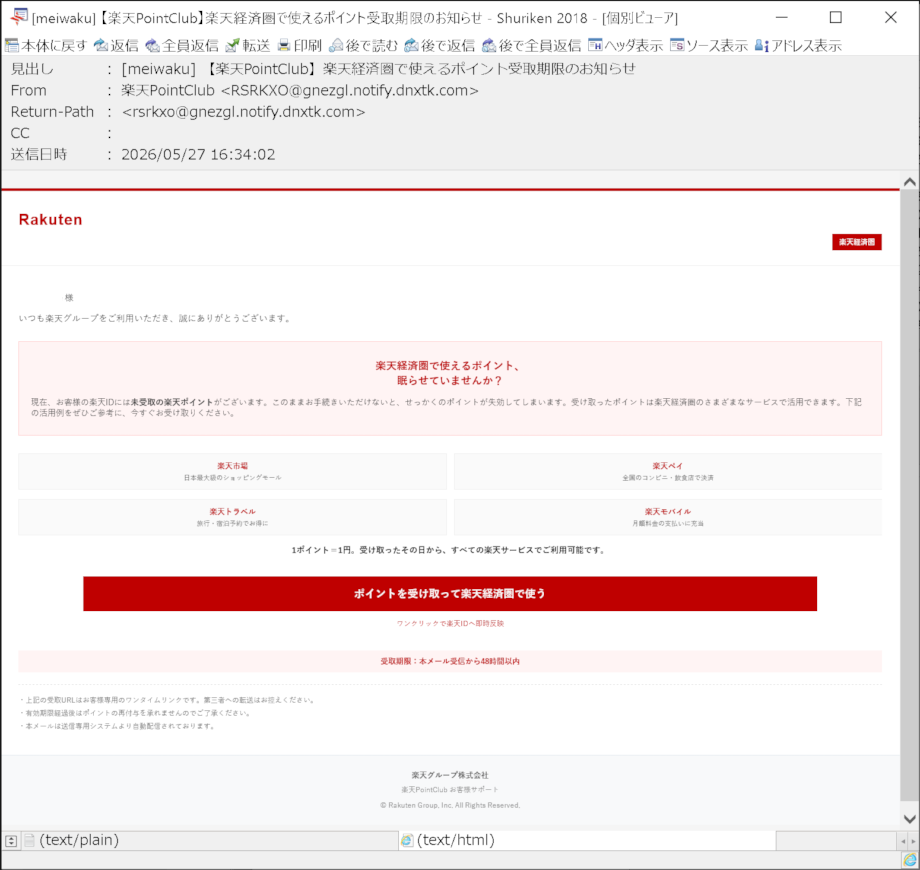Click いつも楽天グループをご利用いただき greeting line
Viewport: 920px width, 870px height.
point(155,319)
